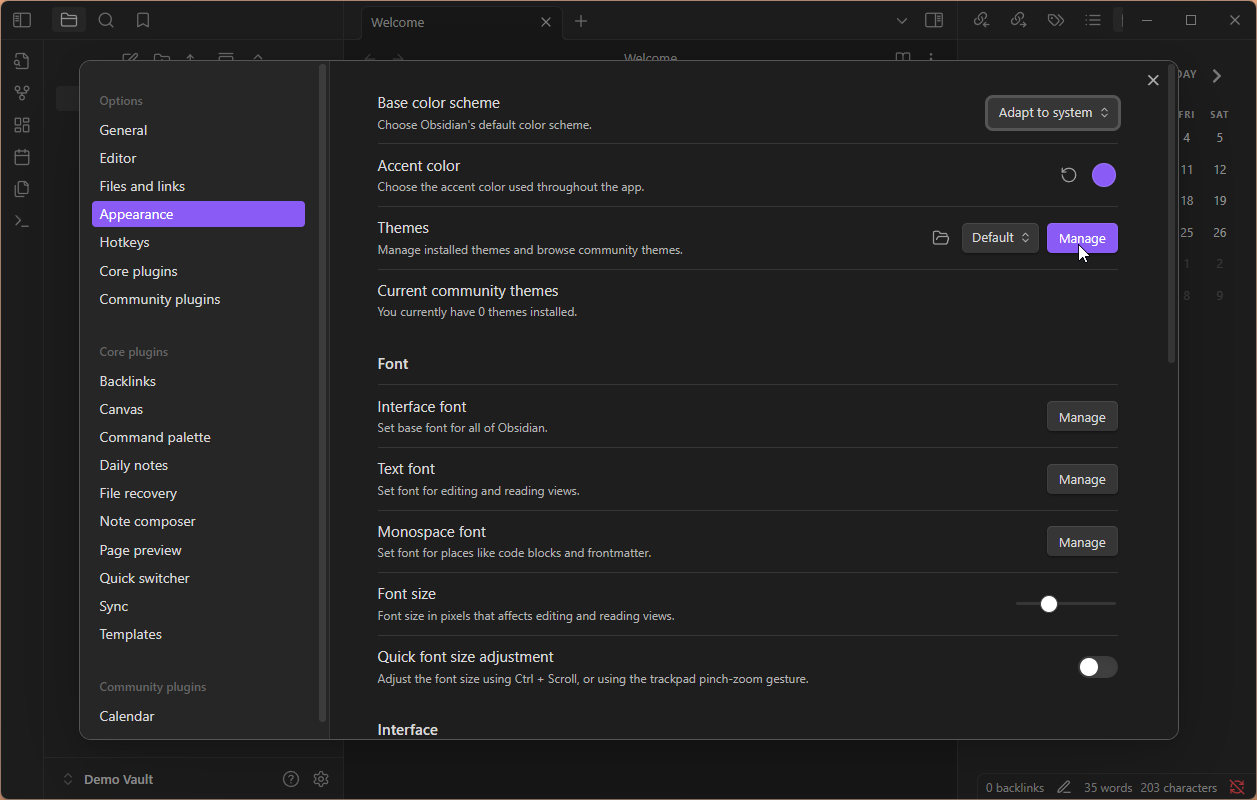The image size is (1257, 800).
Task: Open File recovery plugin options
Action: (x=198, y=493)
